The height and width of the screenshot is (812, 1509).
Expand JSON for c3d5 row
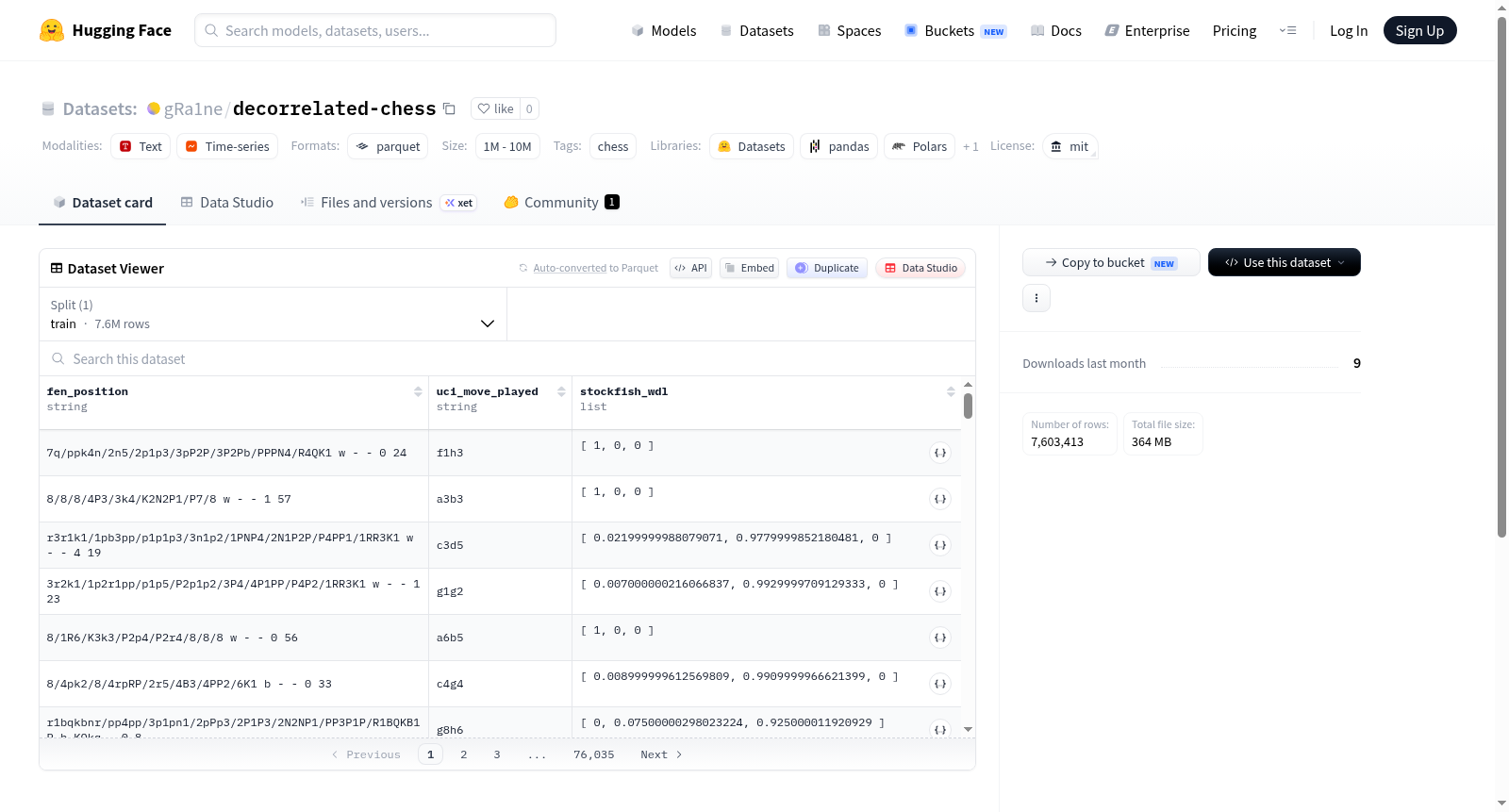pos(940,545)
